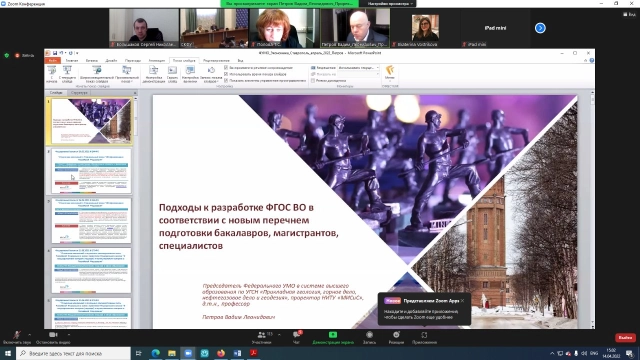Expand microphone audio options arrow
Viewport: 640px width, 360px height.
[x=29, y=334]
